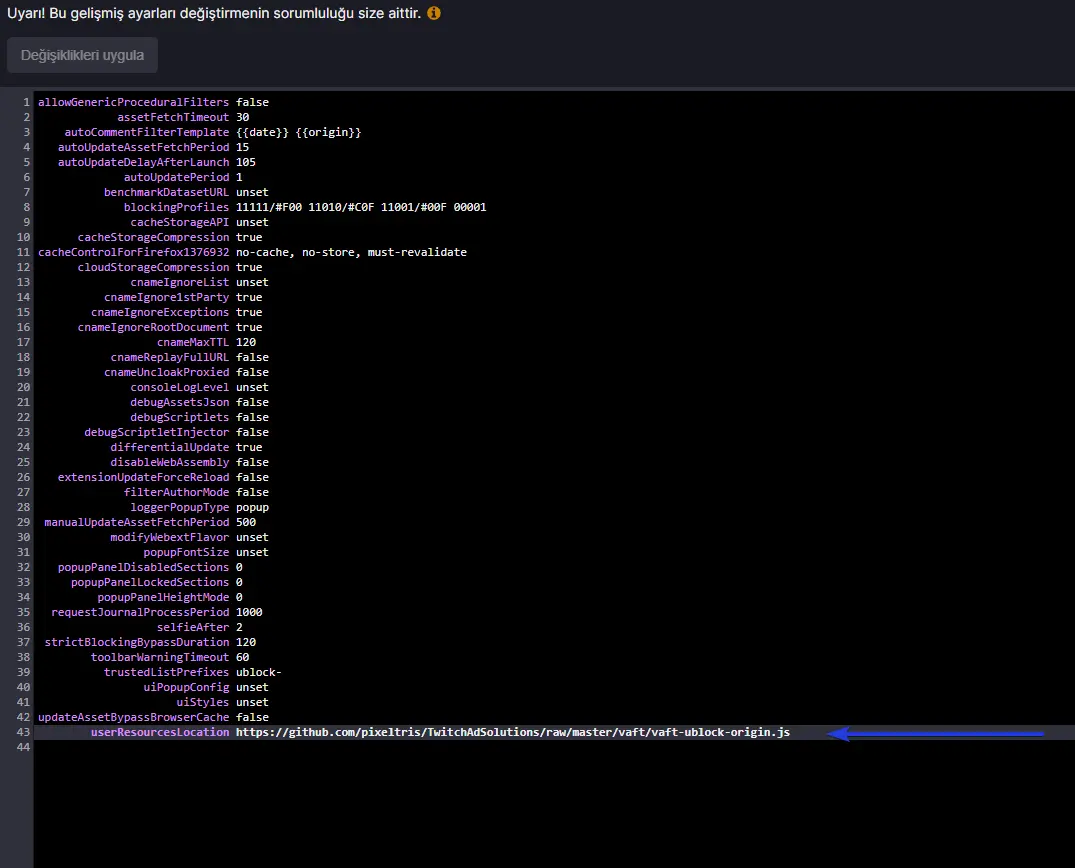Click the popupPanelHeightMode setting name
Image resolution: width=1075 pixels, height=868 pixels.
tap(163, 597)
